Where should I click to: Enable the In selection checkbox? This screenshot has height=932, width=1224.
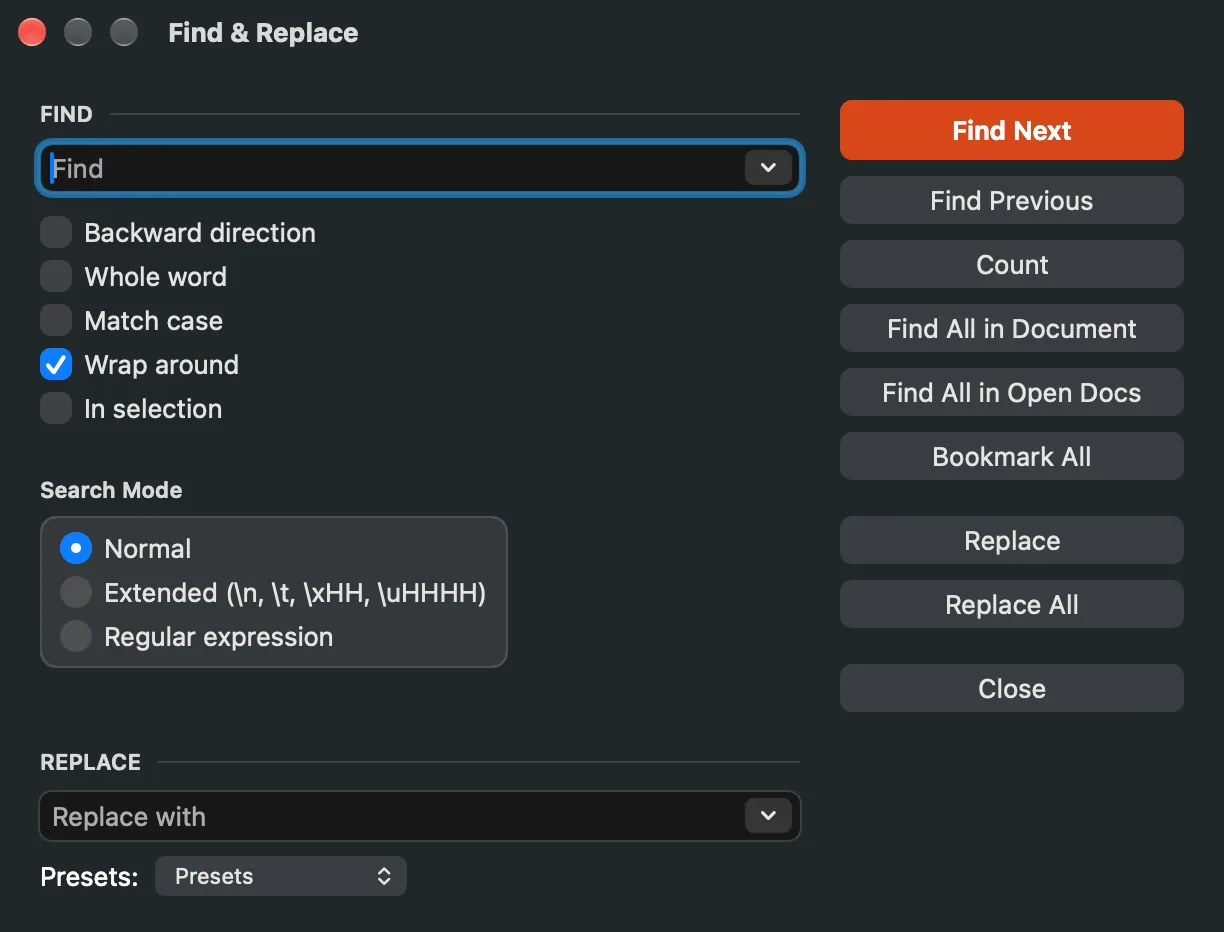(56, 409)
